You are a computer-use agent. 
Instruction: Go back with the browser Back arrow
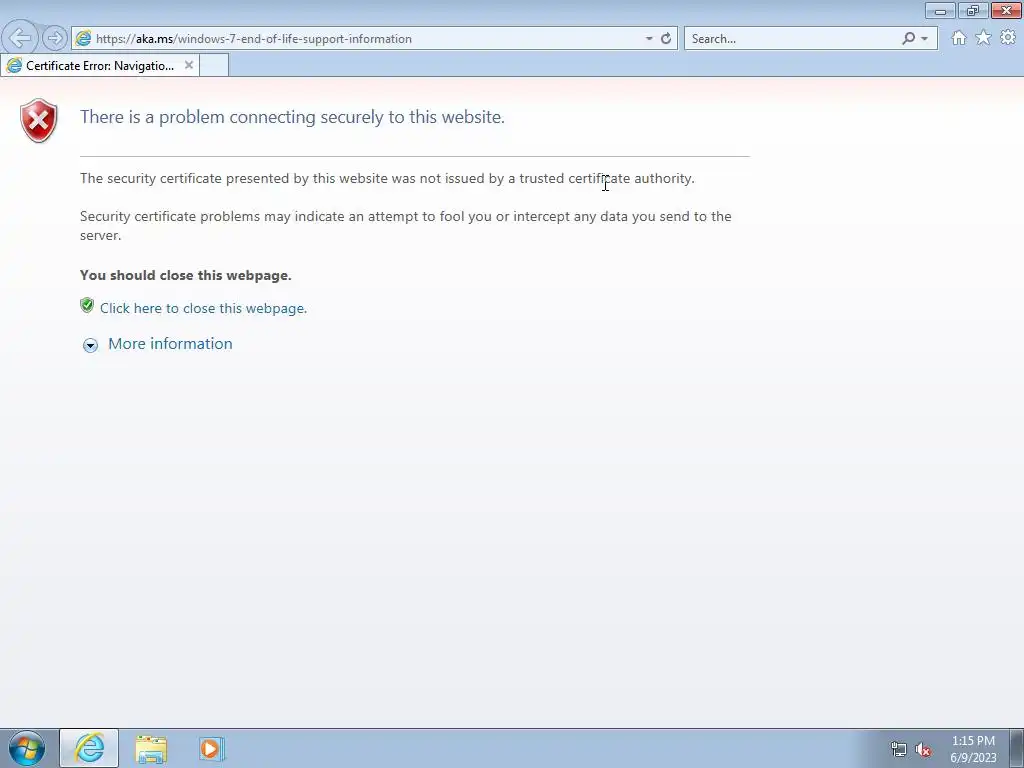[x=20, y=38]
